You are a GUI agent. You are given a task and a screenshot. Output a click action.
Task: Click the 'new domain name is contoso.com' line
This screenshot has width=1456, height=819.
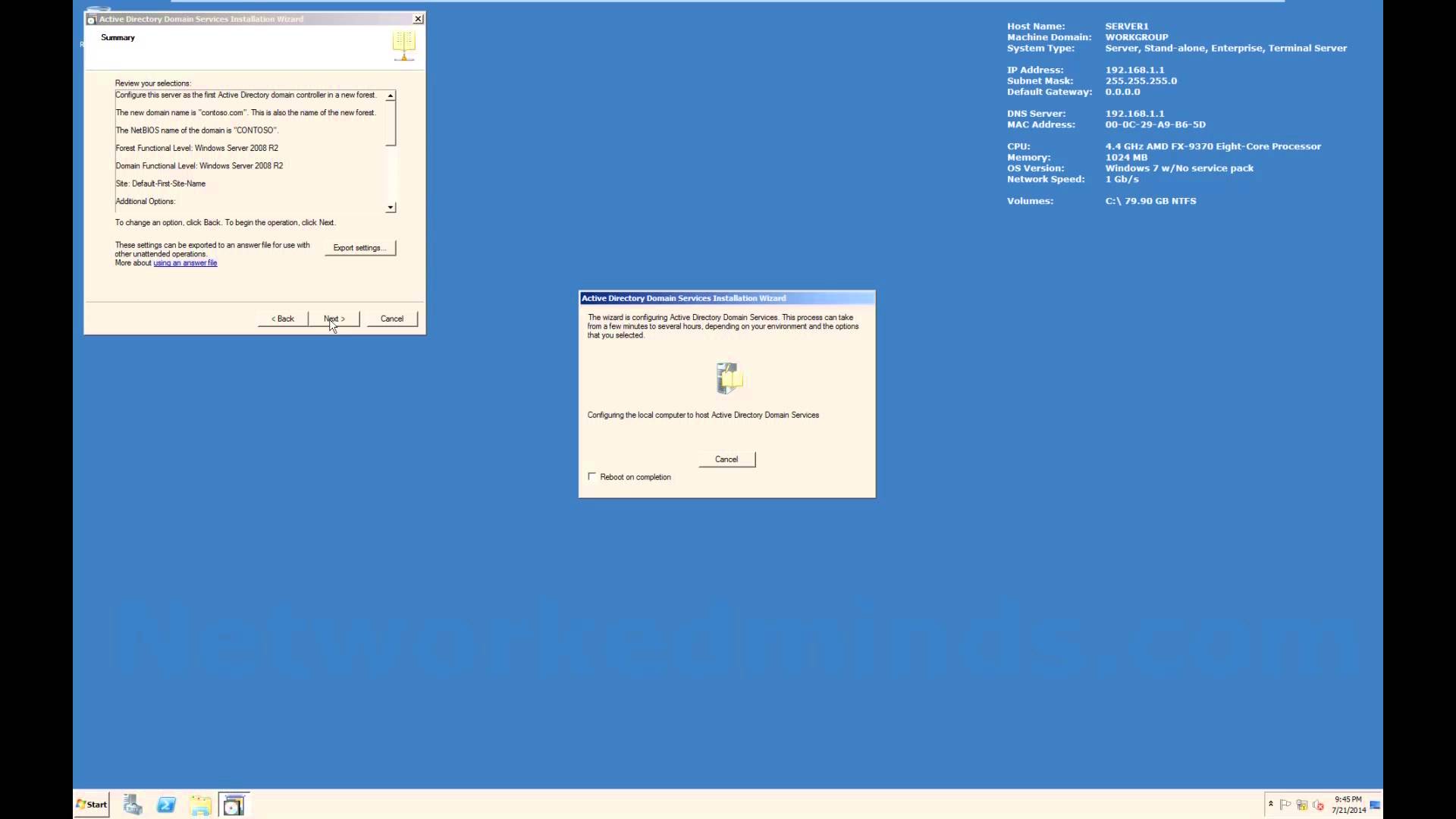[x=246, y=112]
